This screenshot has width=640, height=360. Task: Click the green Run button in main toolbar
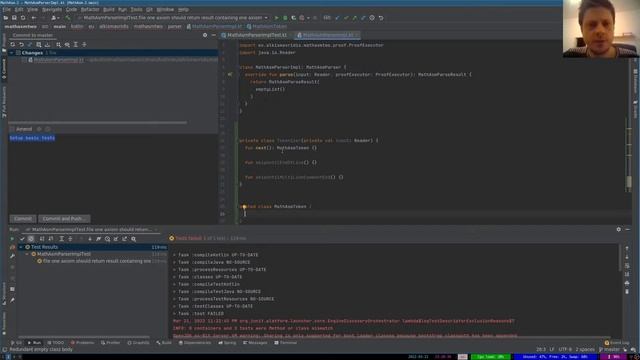tap(276, 18)
